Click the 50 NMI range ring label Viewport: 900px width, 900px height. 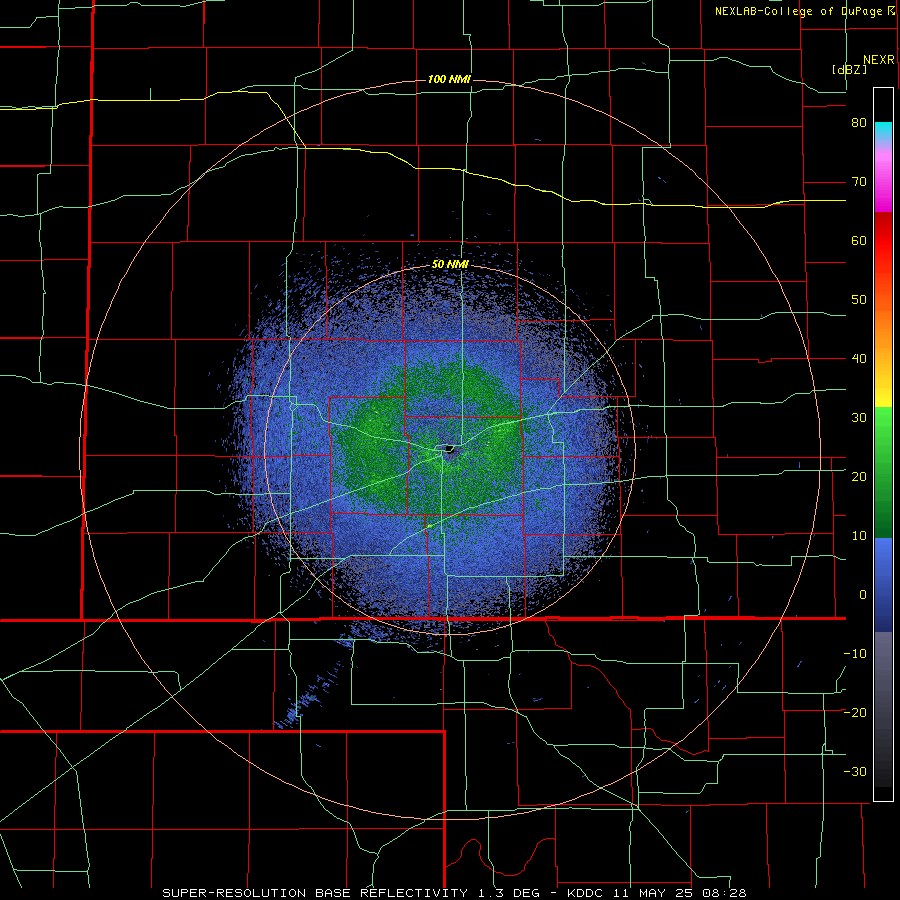point(450,265)
